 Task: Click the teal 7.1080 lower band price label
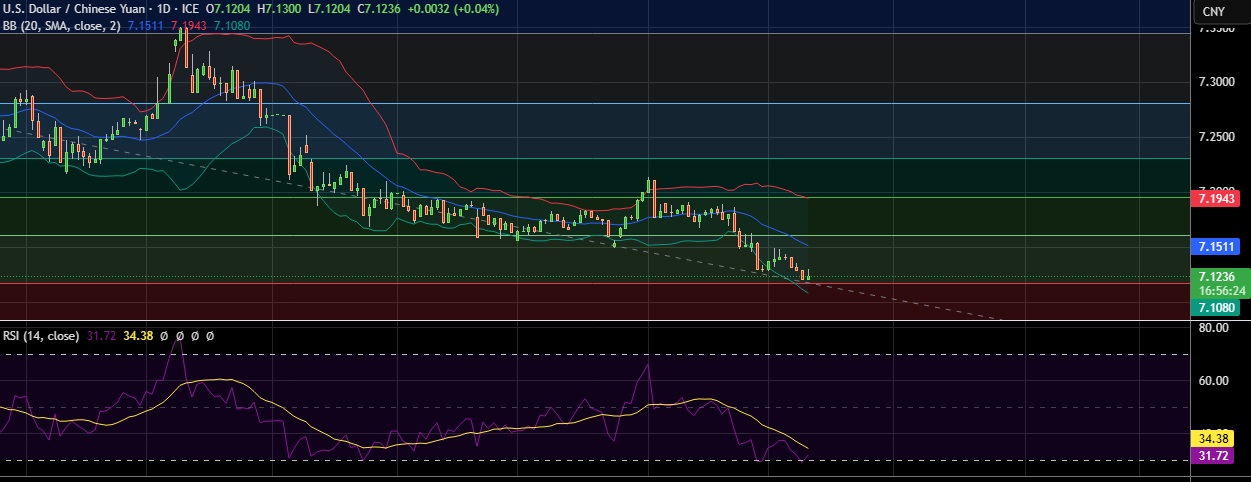pyautogui.click(x=1219, y=309)
